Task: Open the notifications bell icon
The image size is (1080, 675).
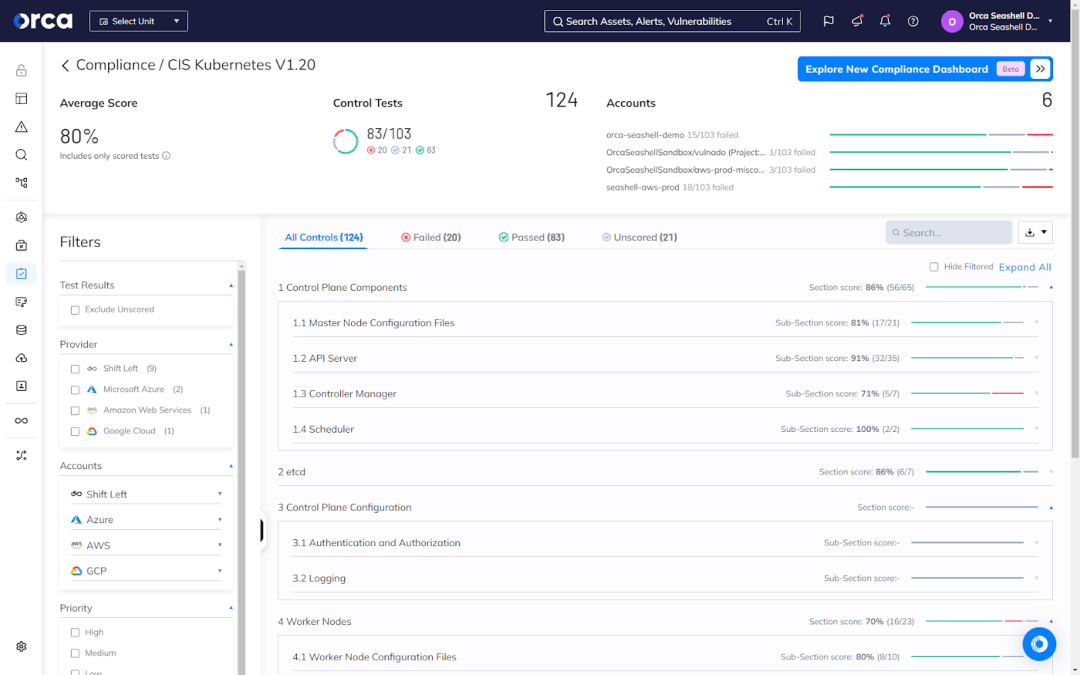Action: (885, 21)
